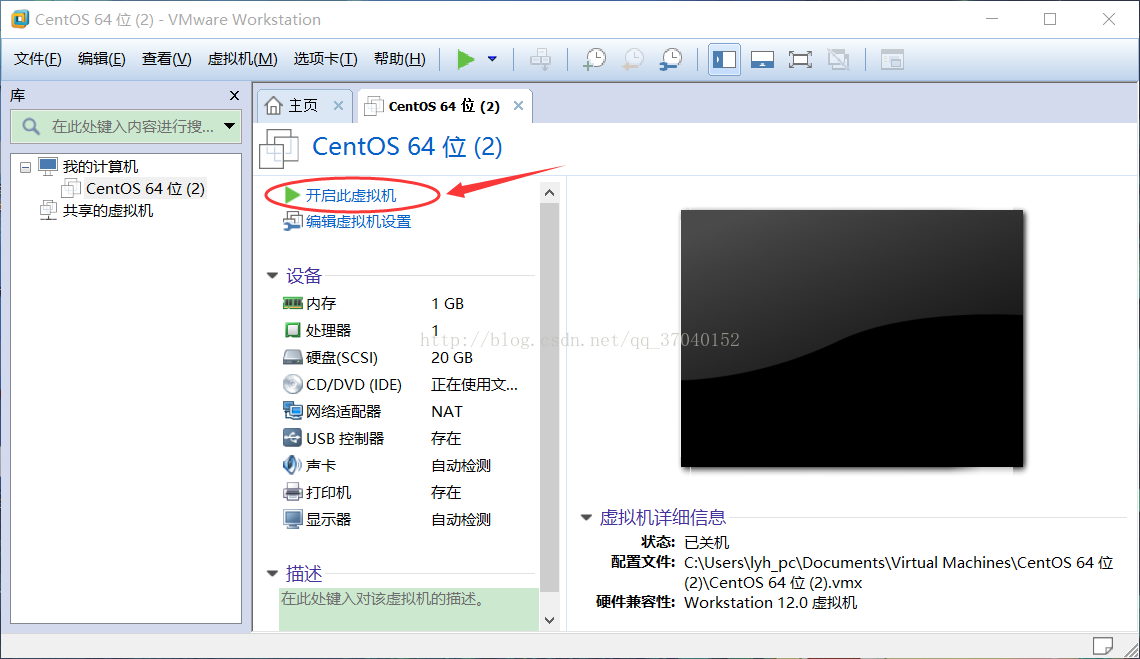Open the 选项卡(T) menu
Image resolution: width=1140 pixels, height=659 pixels.
(x=325, y=59)
